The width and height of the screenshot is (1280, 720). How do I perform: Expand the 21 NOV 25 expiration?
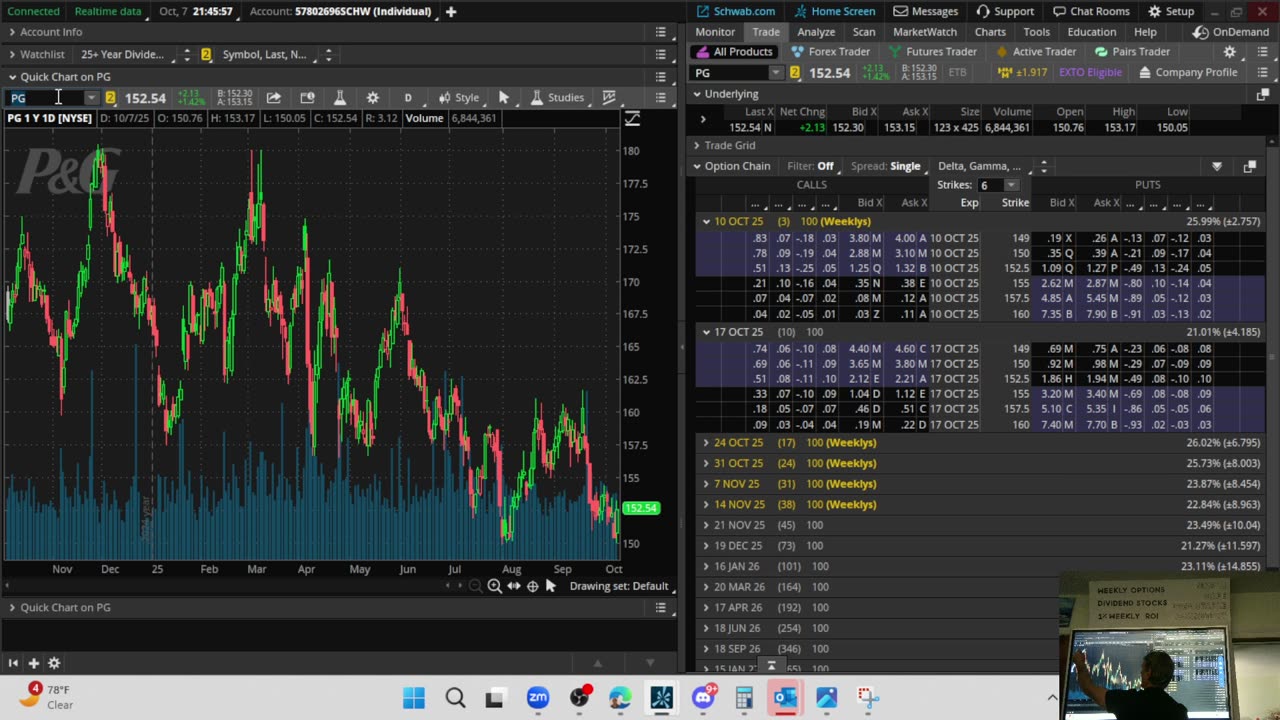pyautogui.click(x=706, y=525)
